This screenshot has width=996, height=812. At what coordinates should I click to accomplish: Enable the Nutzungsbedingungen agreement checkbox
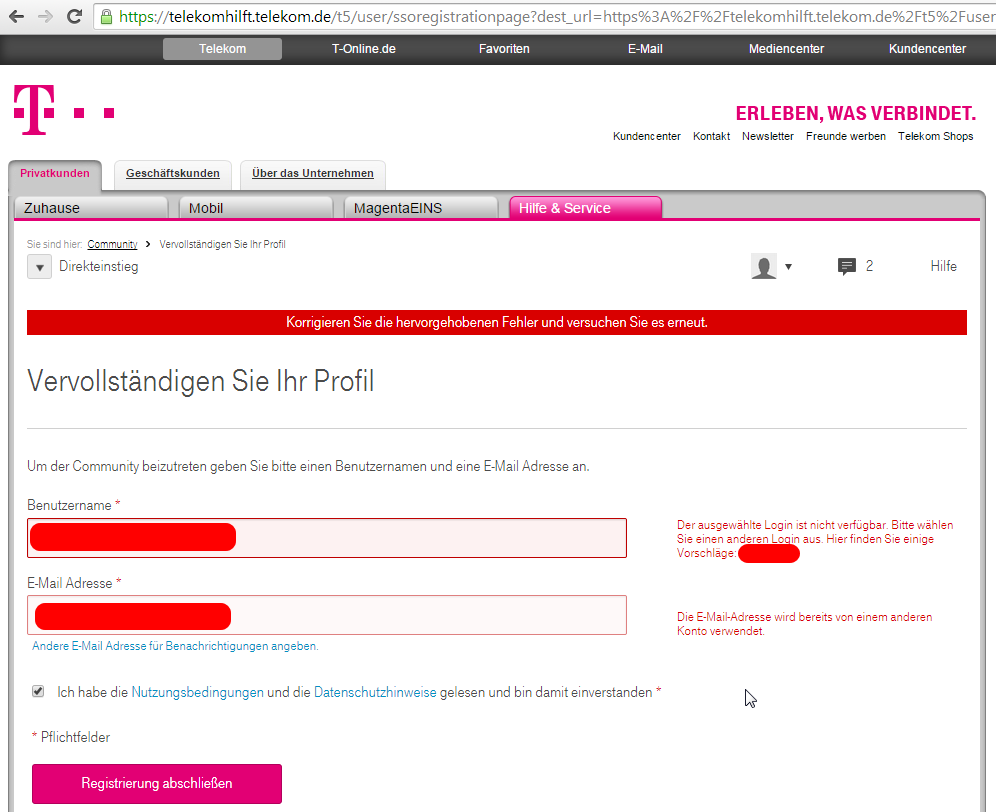(37, 690)
